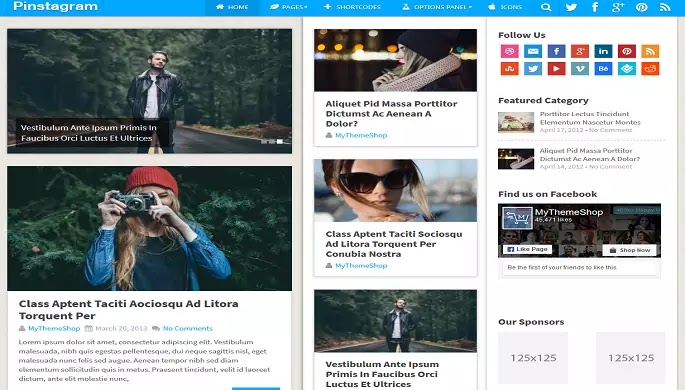Open MyThemeShop page name in Facebook widget
This screenshot has height=390, width=685.
click(x=569, y=212)
